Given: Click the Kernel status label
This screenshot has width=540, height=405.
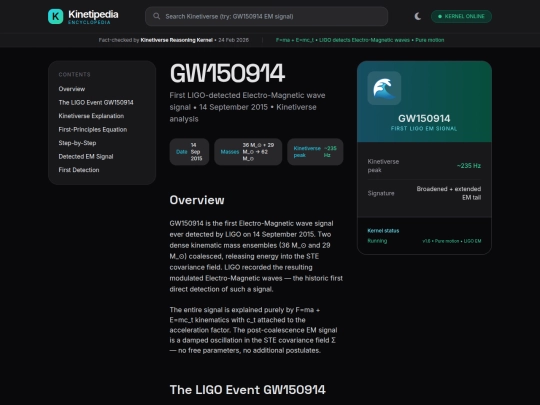Looking at the screenshot, I should click(383, 231).
